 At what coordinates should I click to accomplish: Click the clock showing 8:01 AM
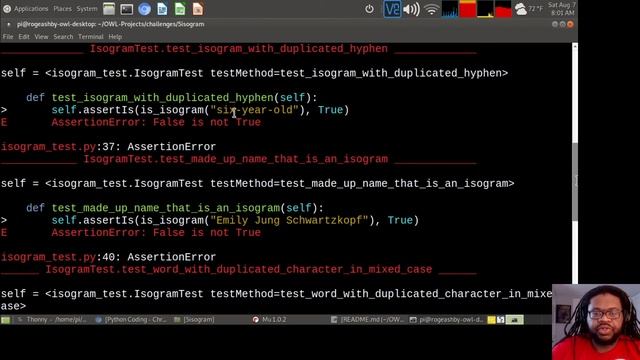pyautogui.click(x=562, y=9)
